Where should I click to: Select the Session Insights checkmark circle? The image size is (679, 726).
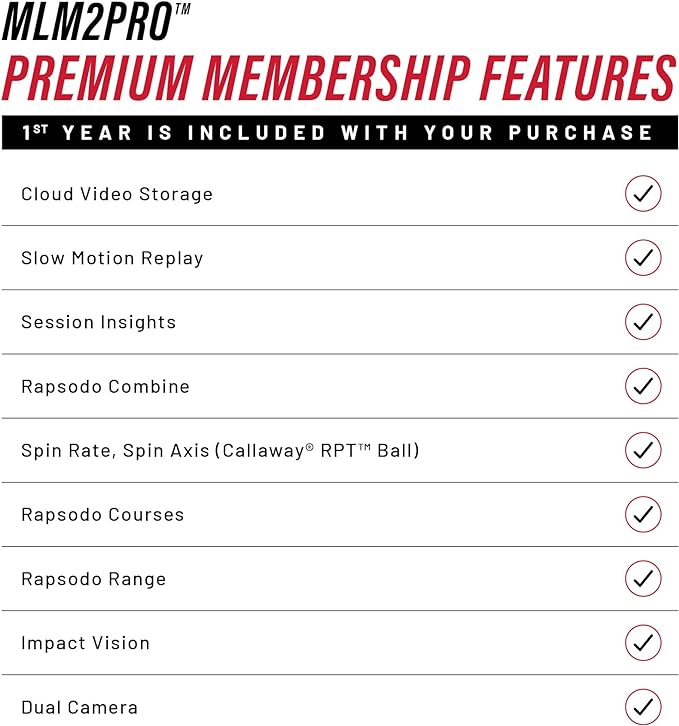point(643,322)
